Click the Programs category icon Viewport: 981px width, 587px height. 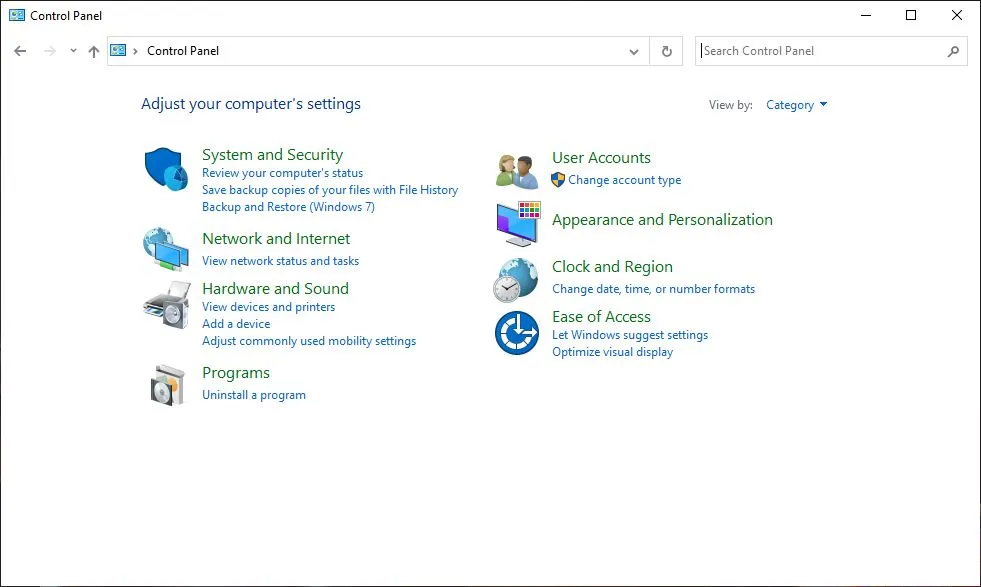tap(167, 384)
